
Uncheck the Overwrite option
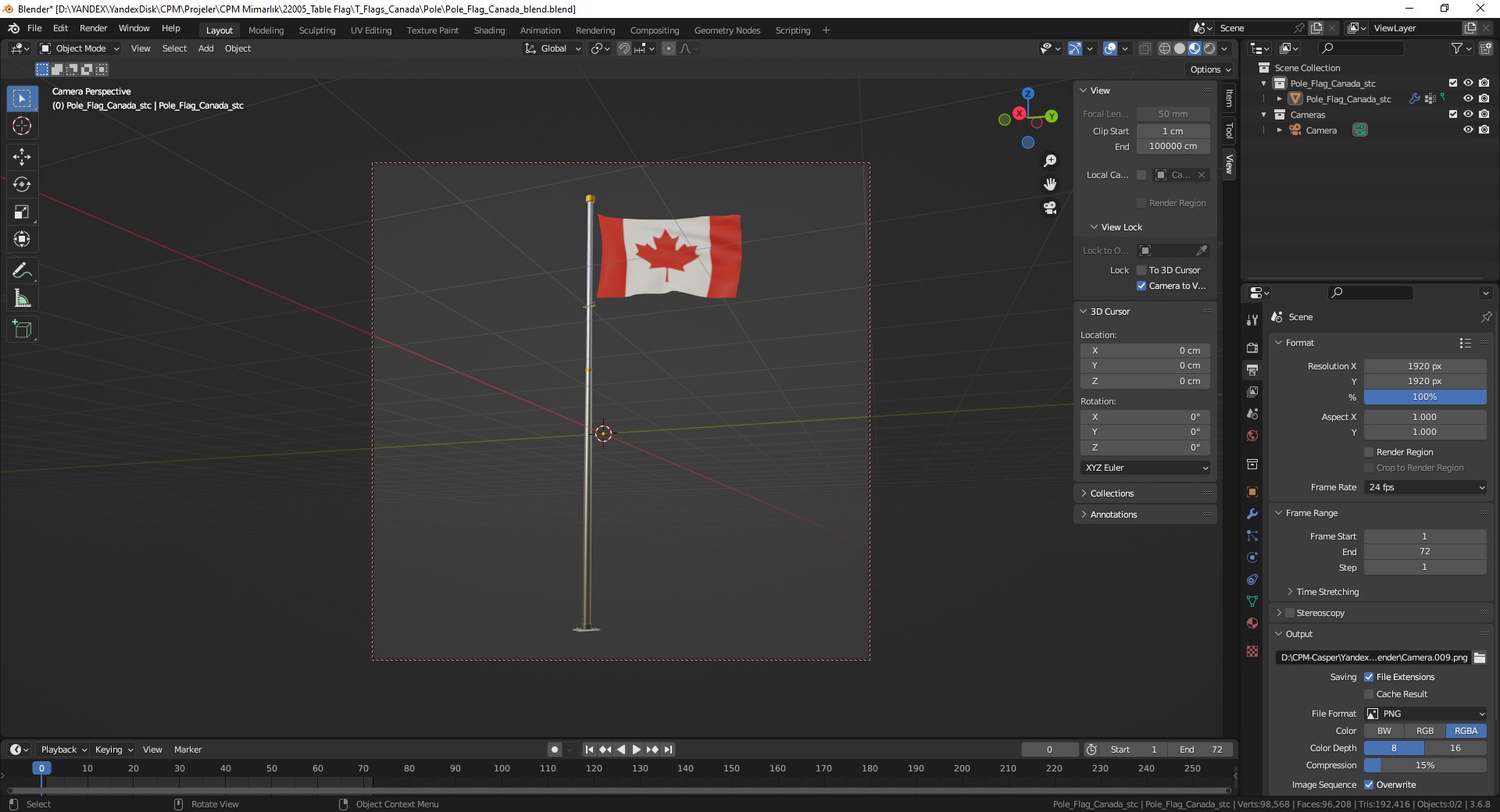click(x=1369, y=785)
